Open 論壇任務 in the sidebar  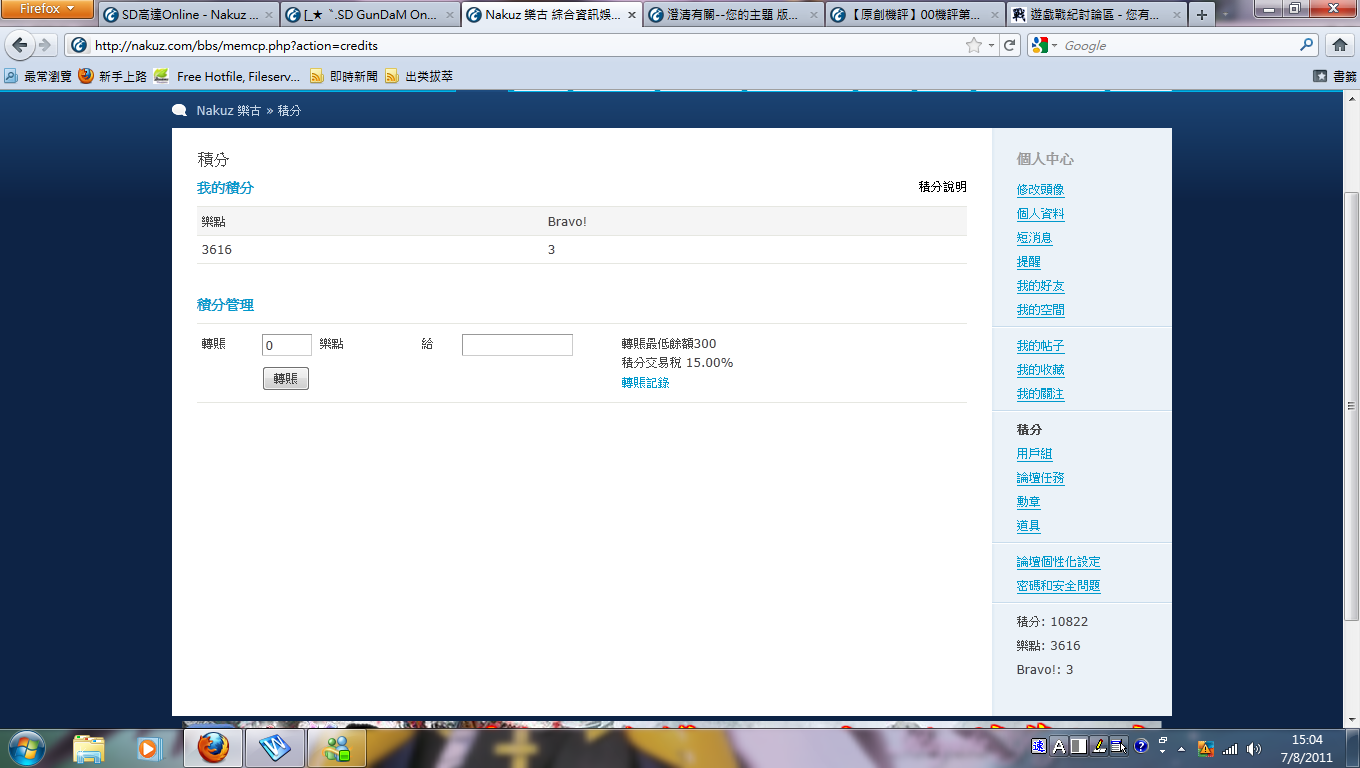click(x=1040, y=478)
